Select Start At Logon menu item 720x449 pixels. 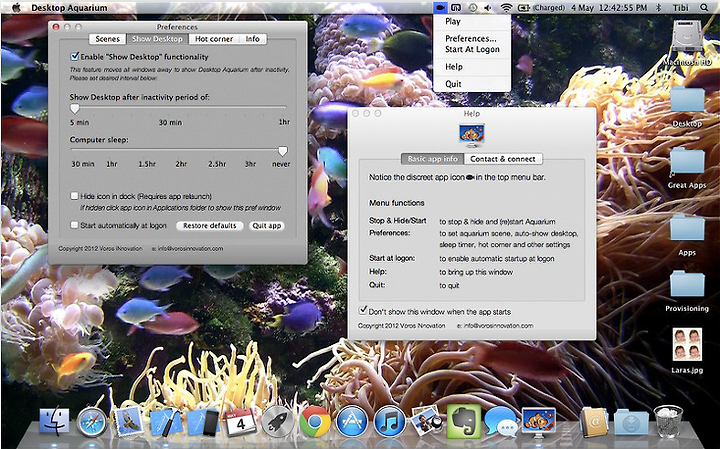pyautogui.click(x=472, y=50)
